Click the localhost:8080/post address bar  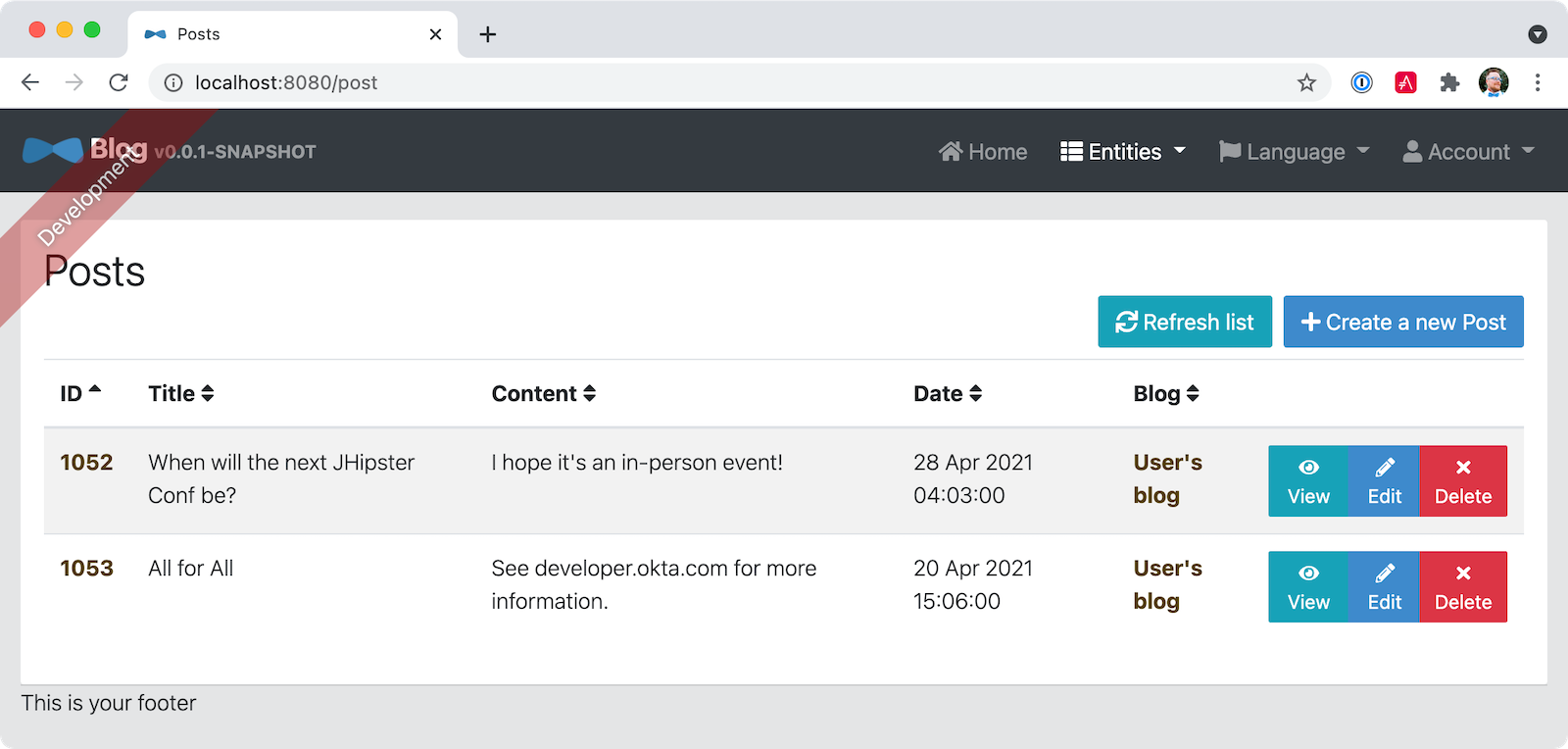pos(686,83)
